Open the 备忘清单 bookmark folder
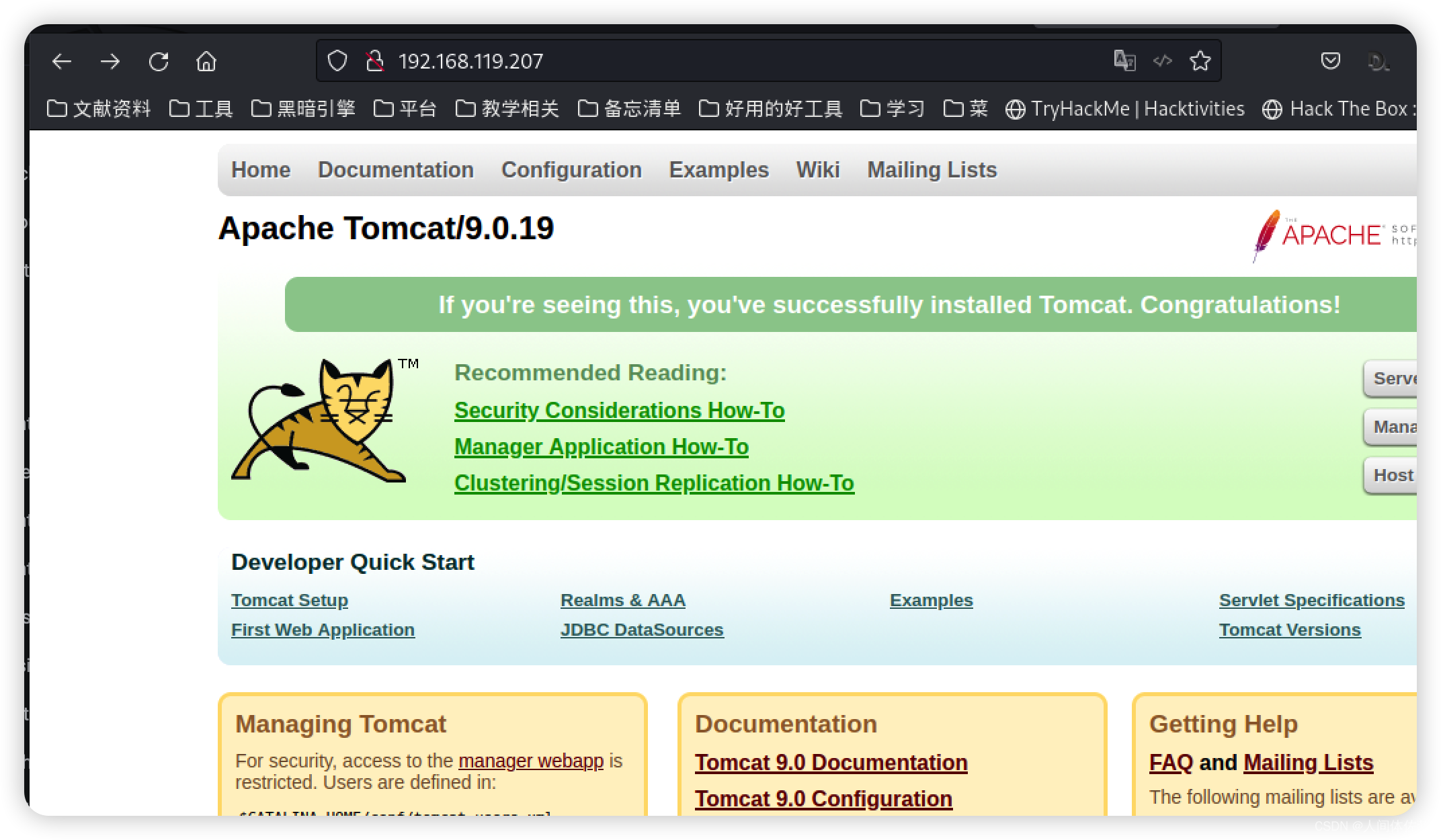1441x840 pixels. tap(630, 108)
